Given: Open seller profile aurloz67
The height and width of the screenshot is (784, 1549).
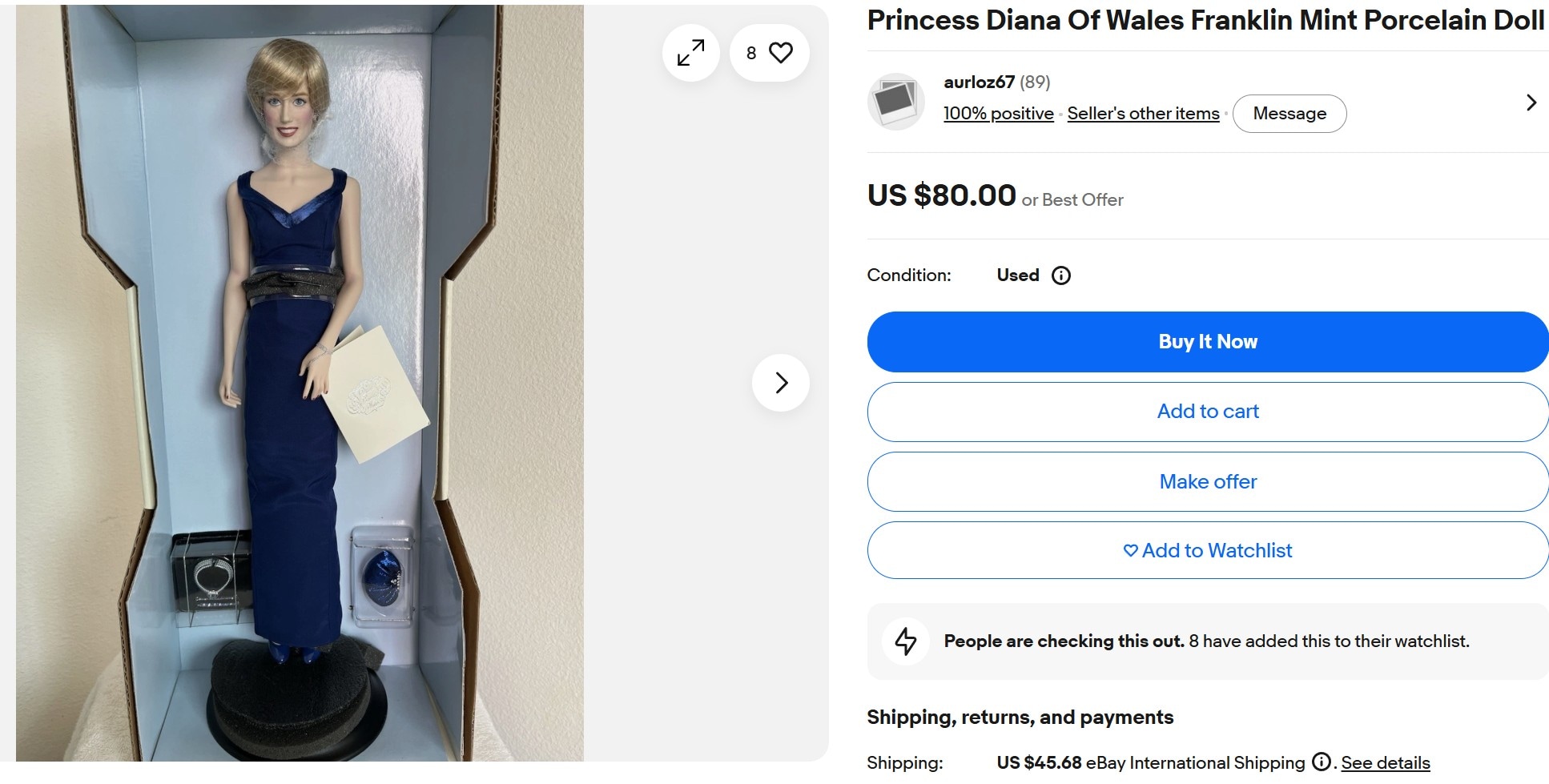Looking at the screenshot, I should coord(979,82).
